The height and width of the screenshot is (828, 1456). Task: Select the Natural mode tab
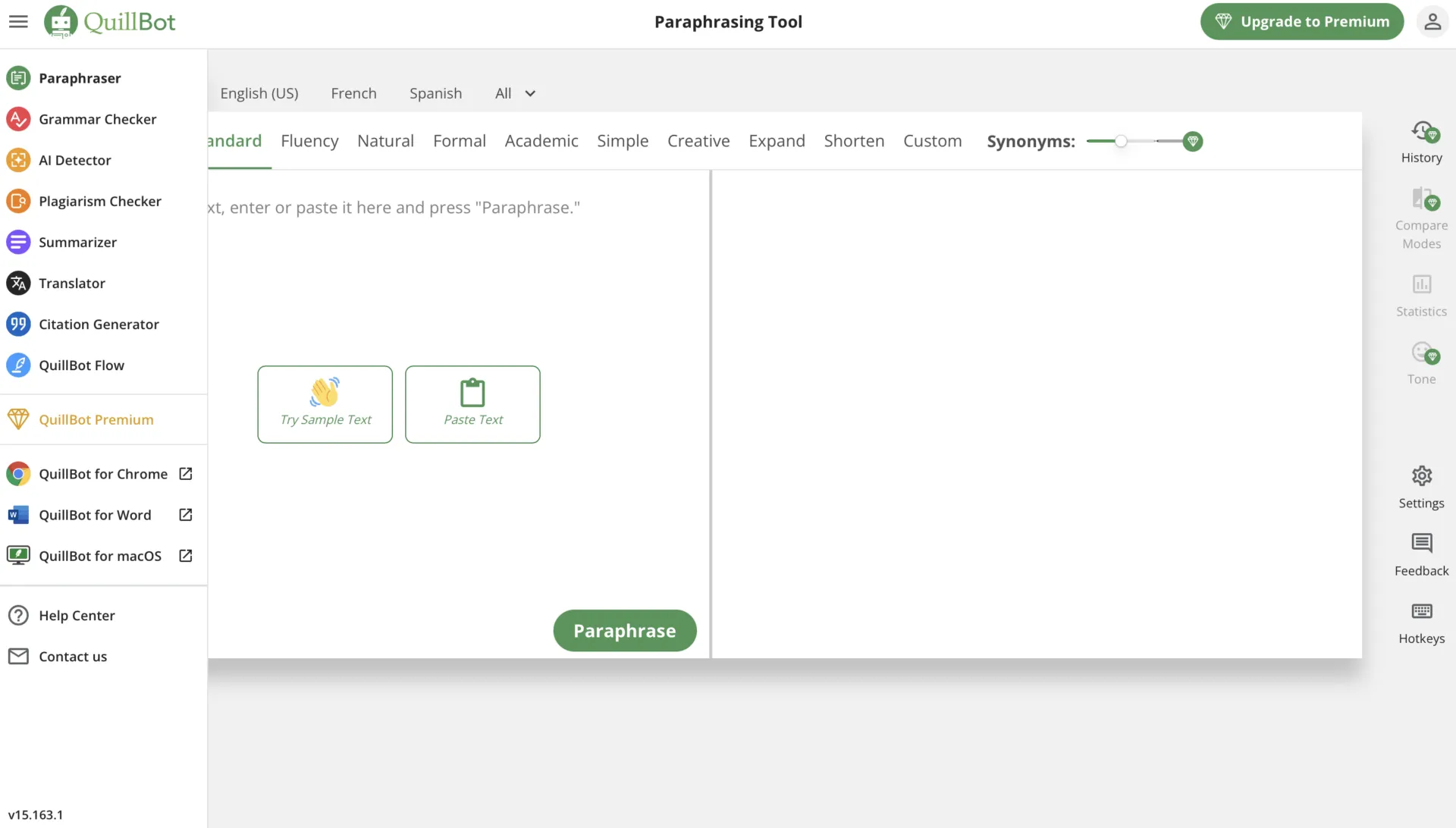[385, 141]
